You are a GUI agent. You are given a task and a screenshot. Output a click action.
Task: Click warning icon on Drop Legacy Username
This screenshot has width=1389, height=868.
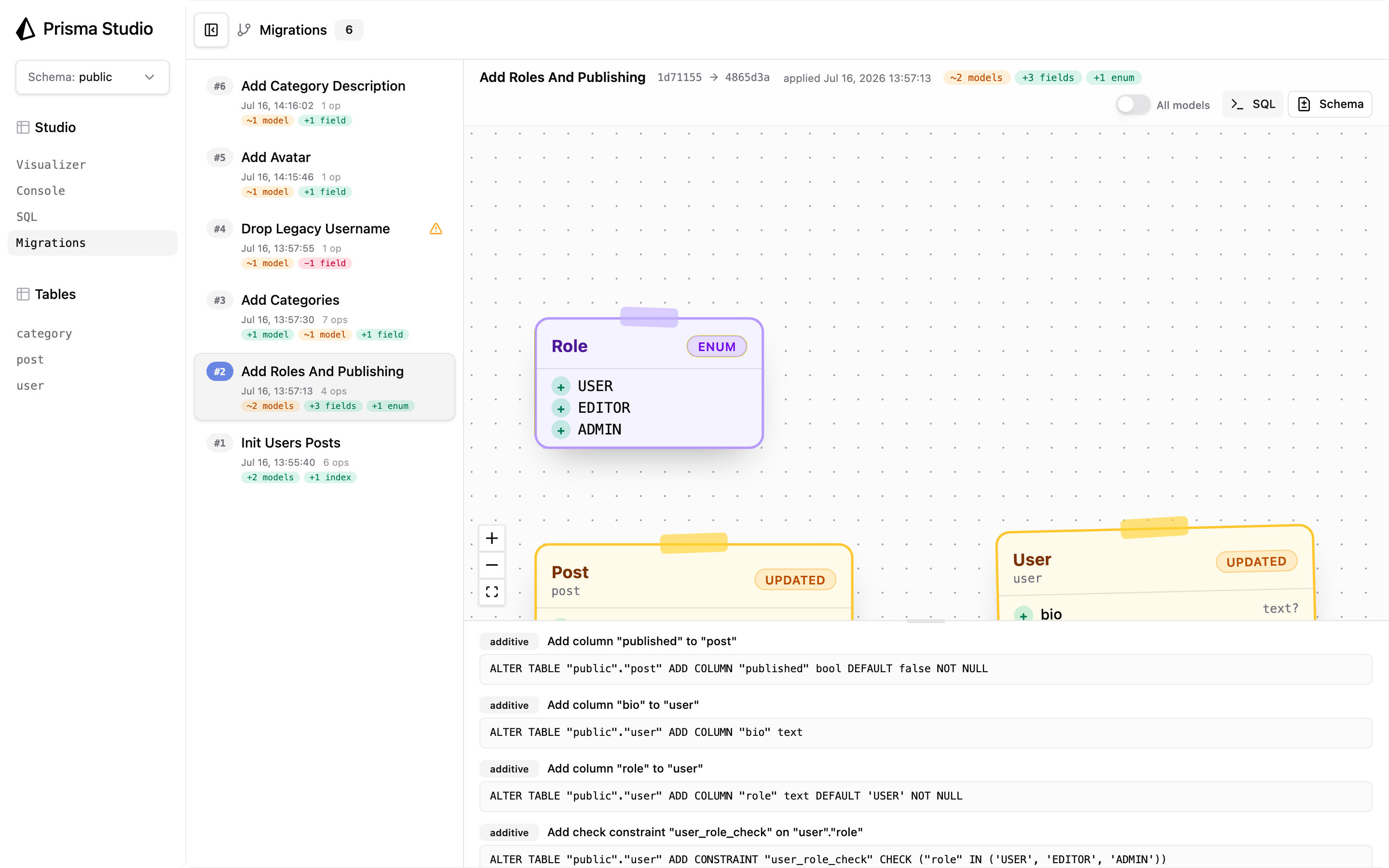(436, 229)
